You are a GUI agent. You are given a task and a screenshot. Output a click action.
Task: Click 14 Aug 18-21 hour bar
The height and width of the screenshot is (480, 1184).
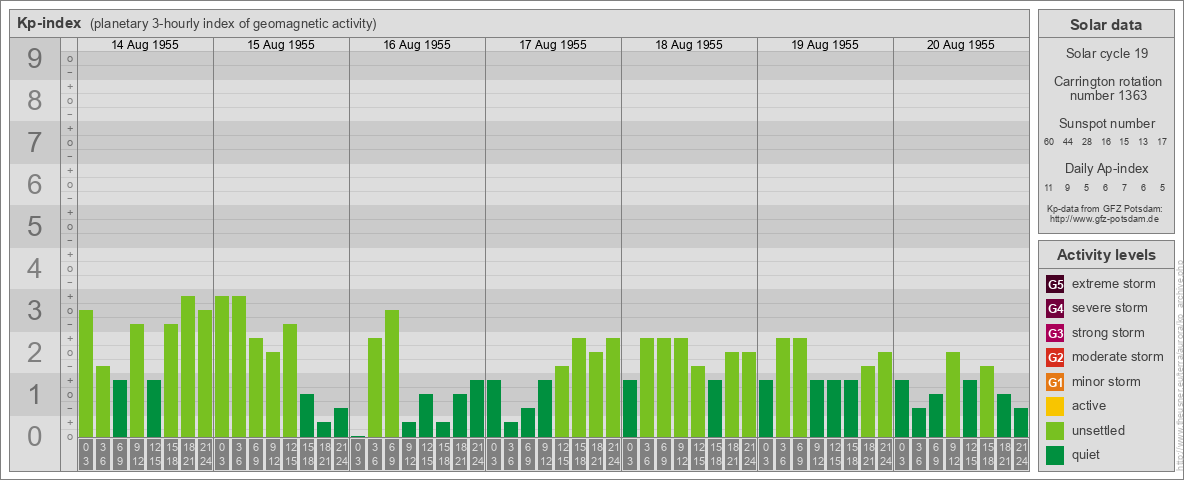[188, 367]
